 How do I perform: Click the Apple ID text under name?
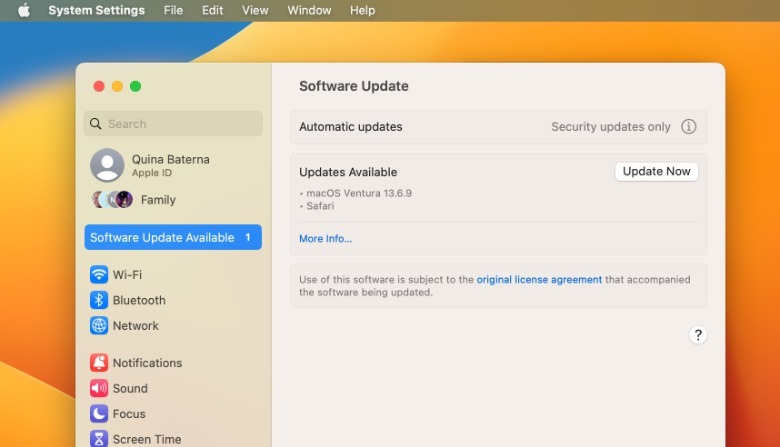click(152, 173)
